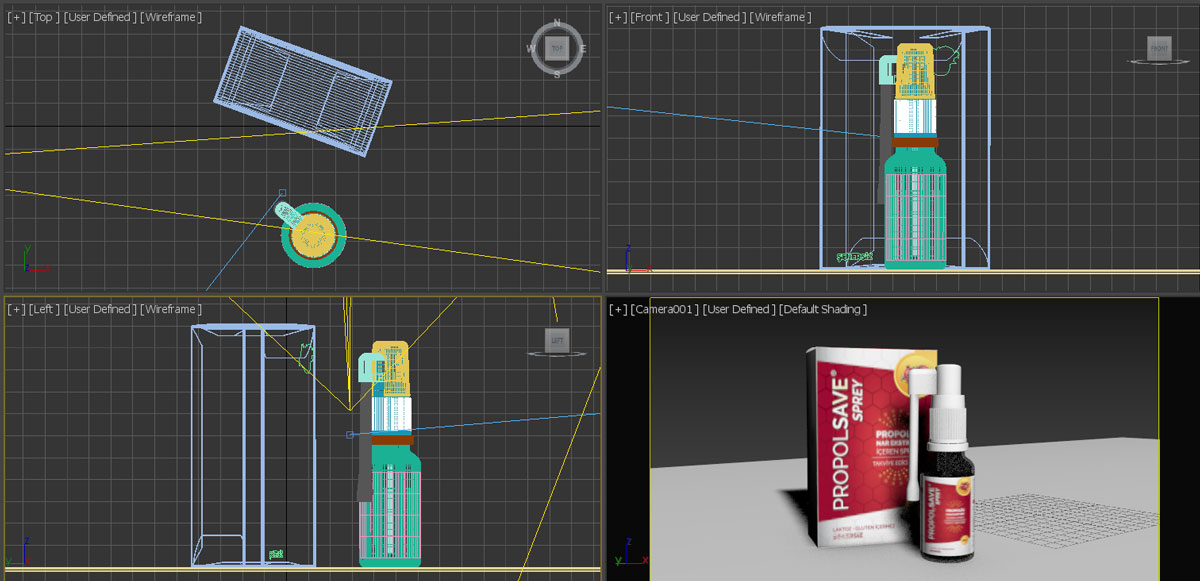Click the LEFT ViewCube in Left viewport

coord(557,341)
